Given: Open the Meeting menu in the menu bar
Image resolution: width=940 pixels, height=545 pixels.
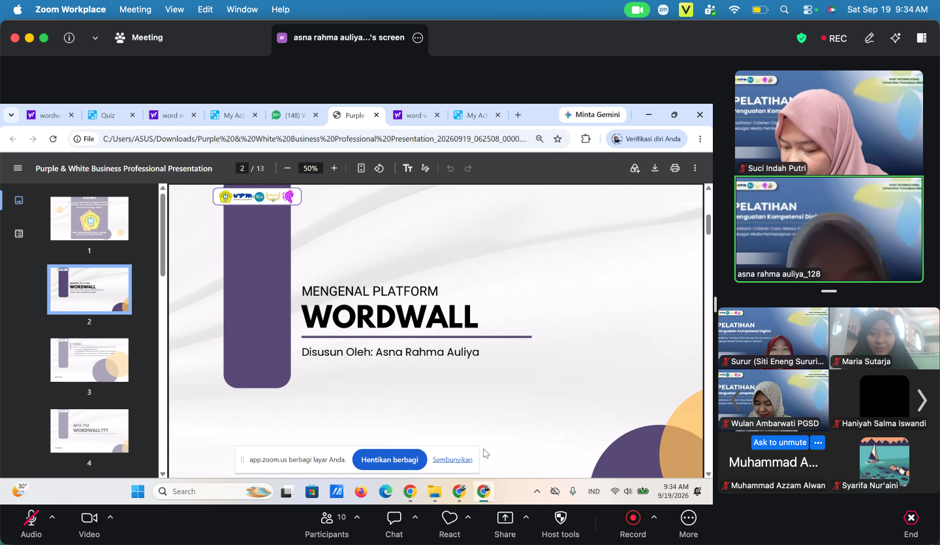Looking at the screenshot, I should point(135,10).
